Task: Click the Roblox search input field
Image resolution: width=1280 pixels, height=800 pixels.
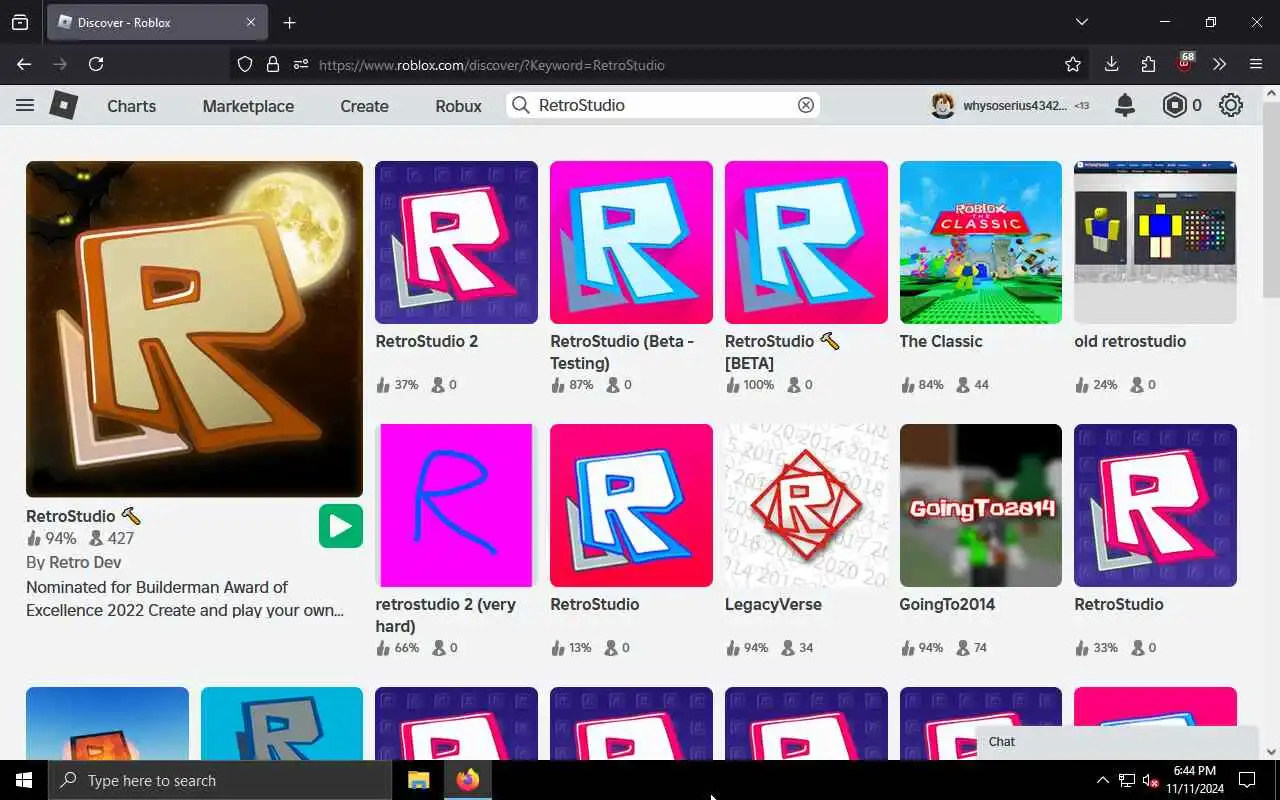Action: (x=663, y=105)
